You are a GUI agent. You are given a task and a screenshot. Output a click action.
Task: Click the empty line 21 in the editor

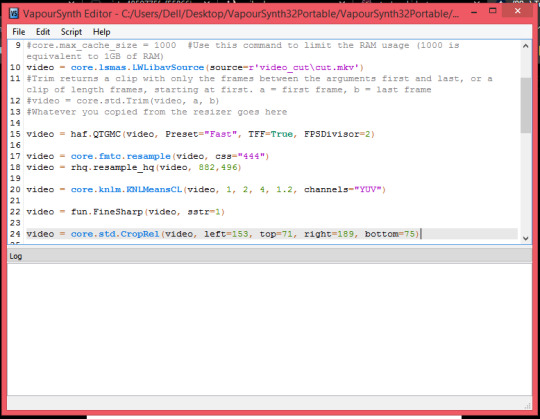click(272, 201)
